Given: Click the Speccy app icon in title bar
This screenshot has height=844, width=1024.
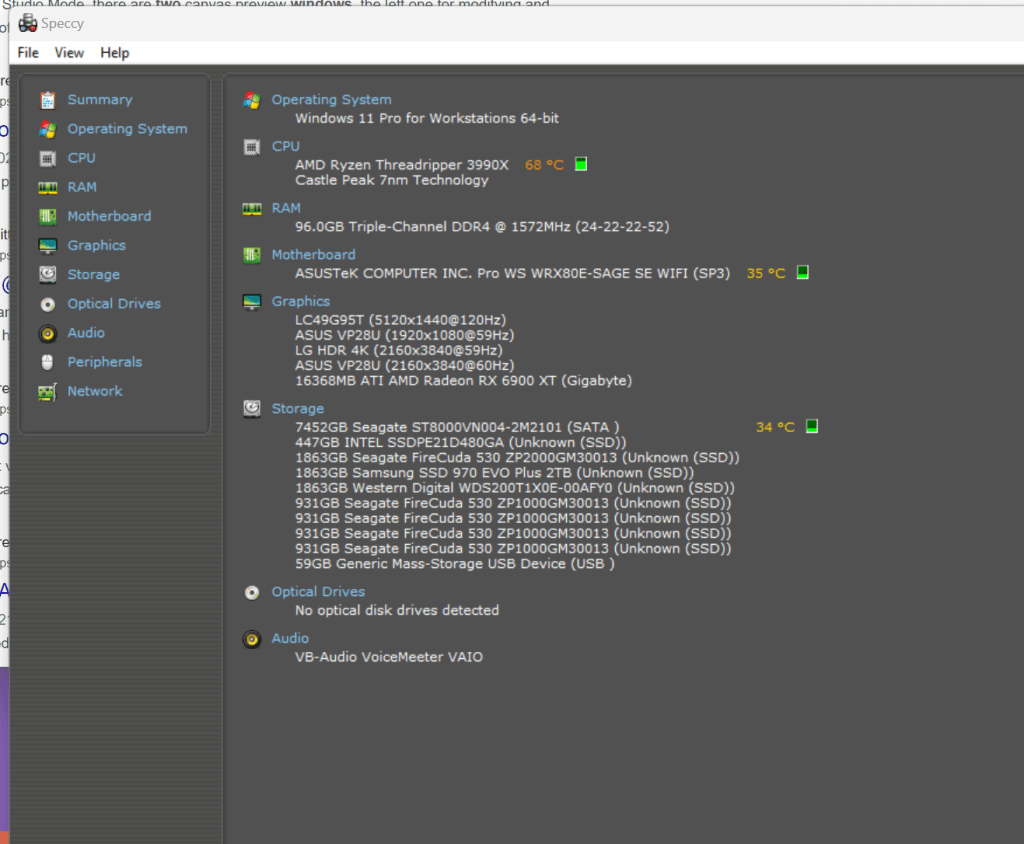Looking at the screenshot, I should pyautogui.click(x=27, y=24).
